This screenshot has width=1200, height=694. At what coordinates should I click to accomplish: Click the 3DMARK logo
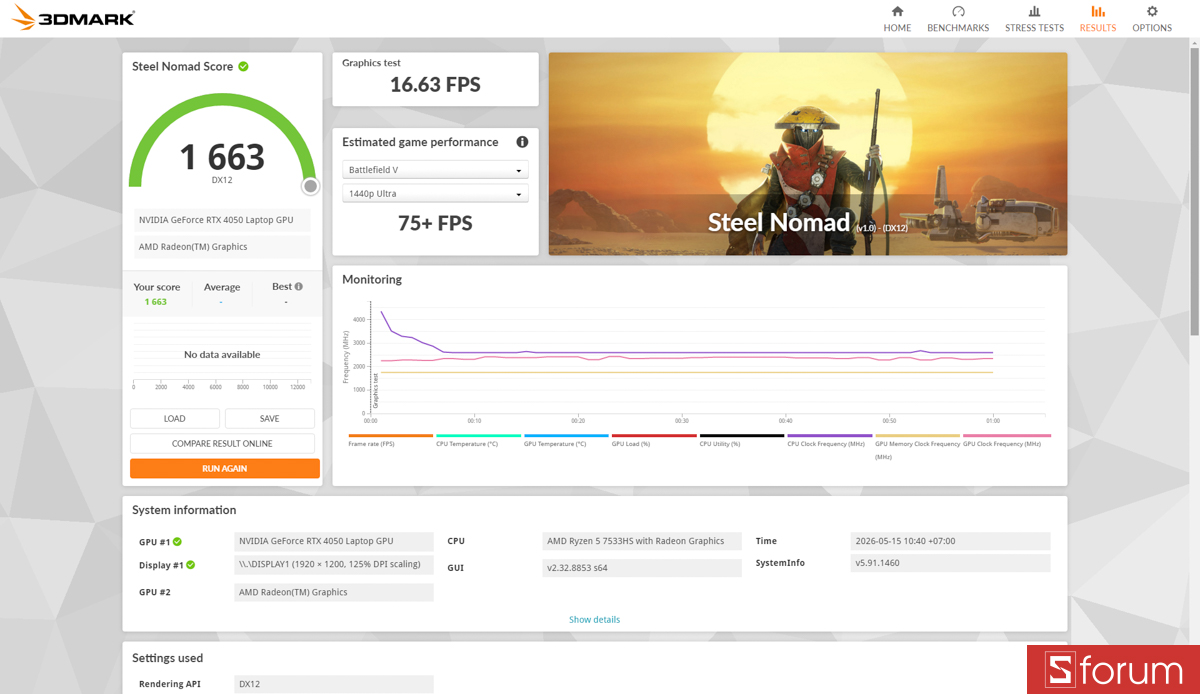click(75, 18)
